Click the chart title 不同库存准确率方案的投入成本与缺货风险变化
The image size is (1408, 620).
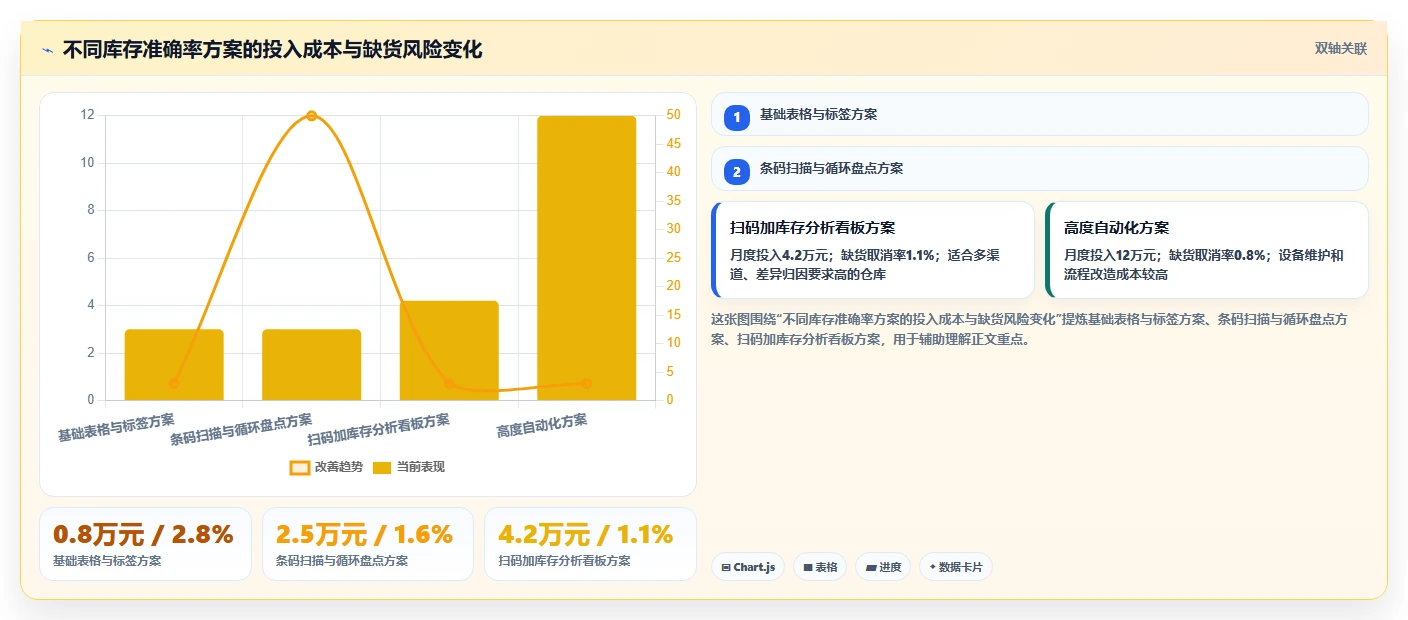272,49
